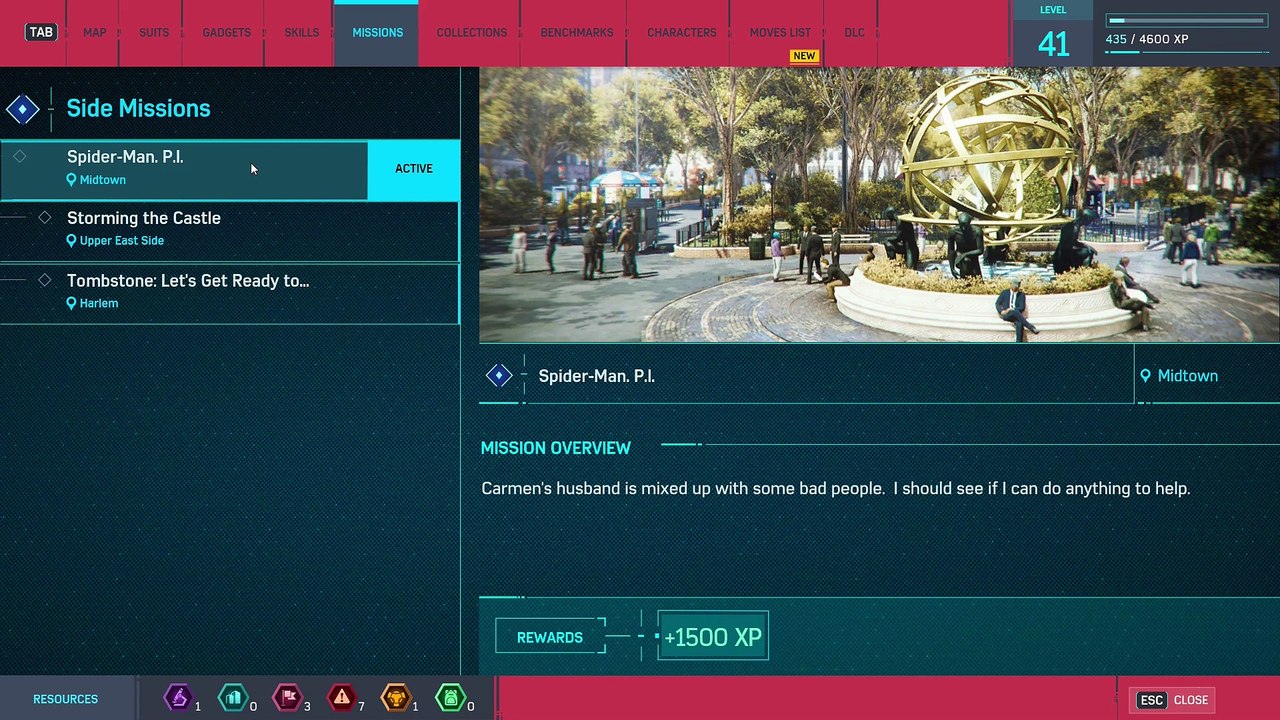Viewport: 1280px width, 720px height.
Task: Click the Resources label
Action: [x=65, y=699]
